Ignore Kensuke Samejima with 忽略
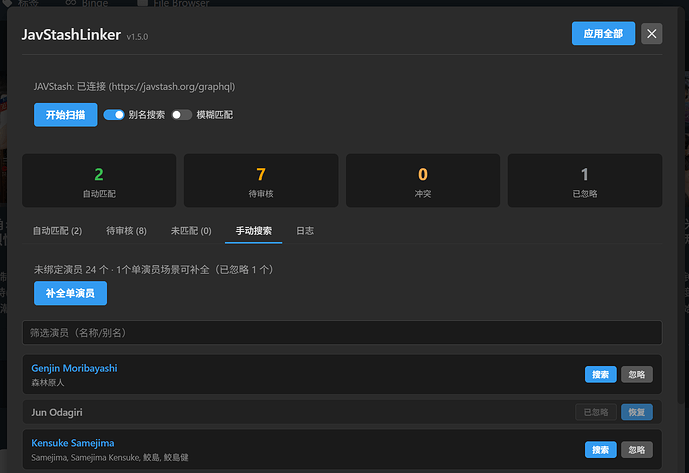The image size is (689, 473). (x=637, y=450)
